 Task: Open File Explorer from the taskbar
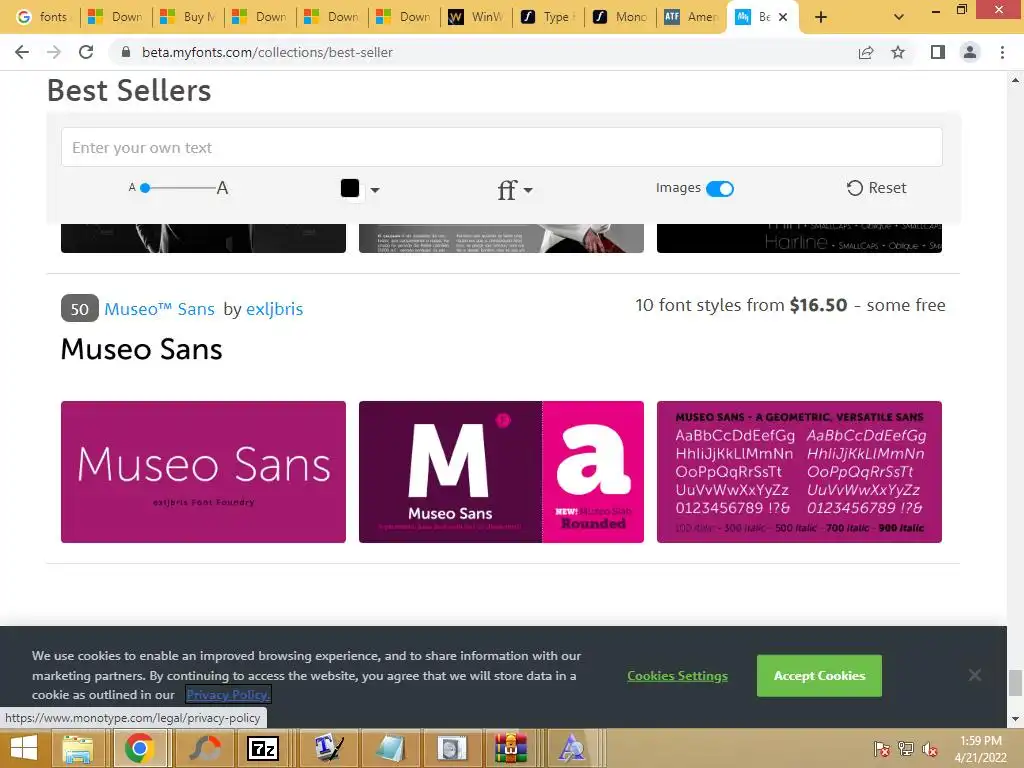78,748
